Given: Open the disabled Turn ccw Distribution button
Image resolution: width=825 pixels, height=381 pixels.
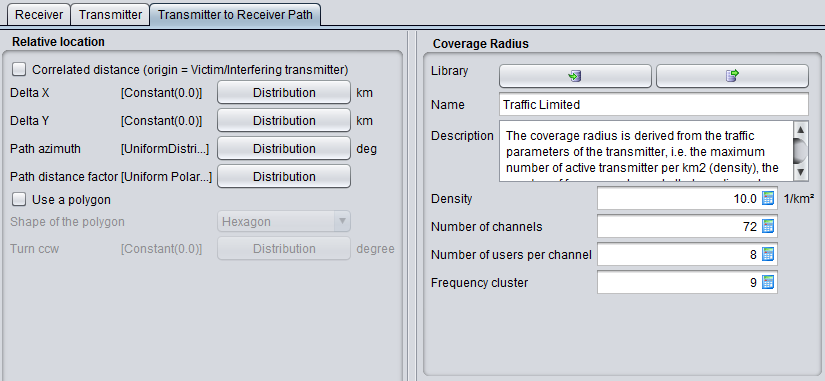Looking at the screenshot, I should point(284,248).
